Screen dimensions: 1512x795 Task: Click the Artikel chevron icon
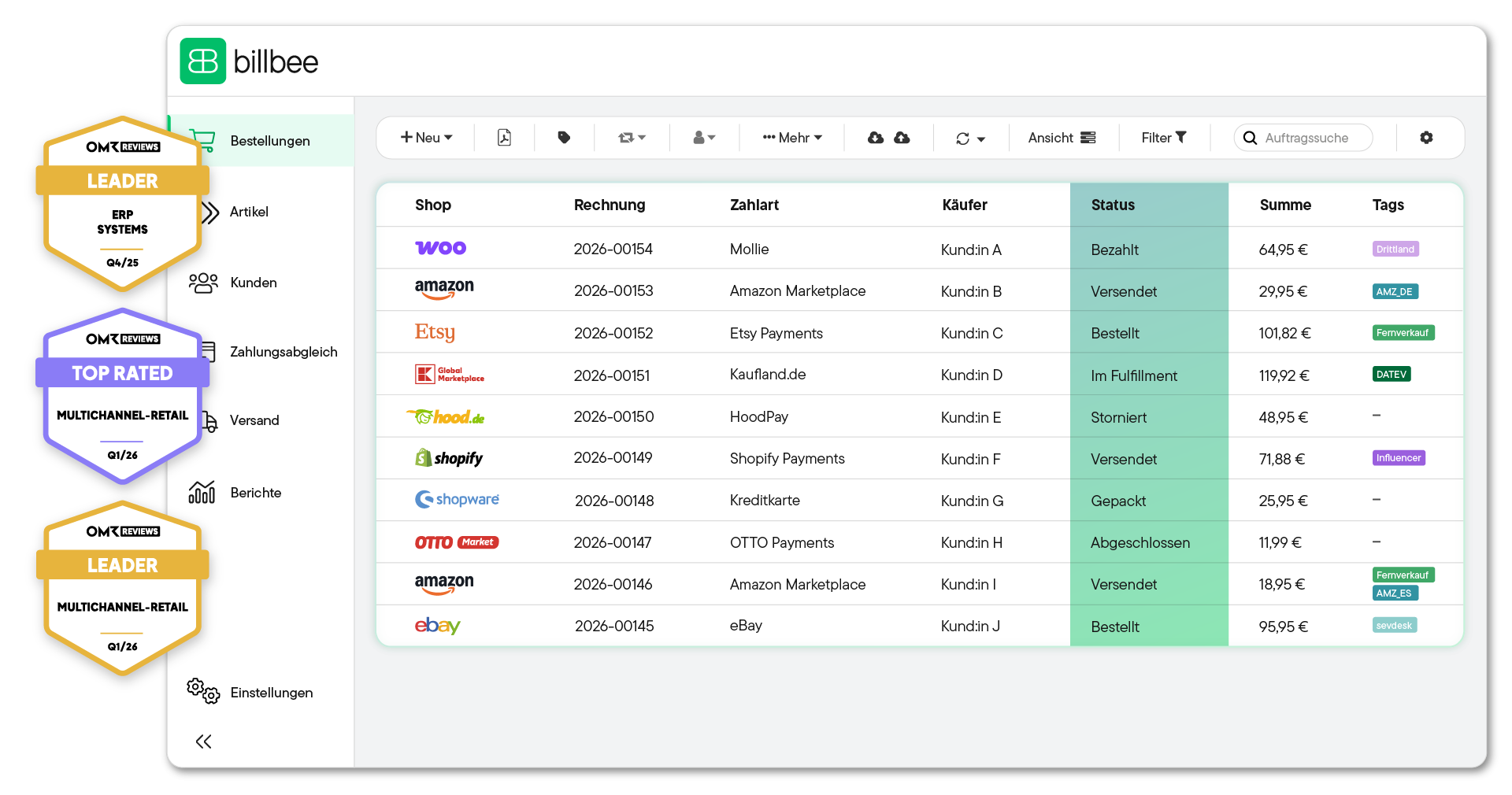pos(209,213)
